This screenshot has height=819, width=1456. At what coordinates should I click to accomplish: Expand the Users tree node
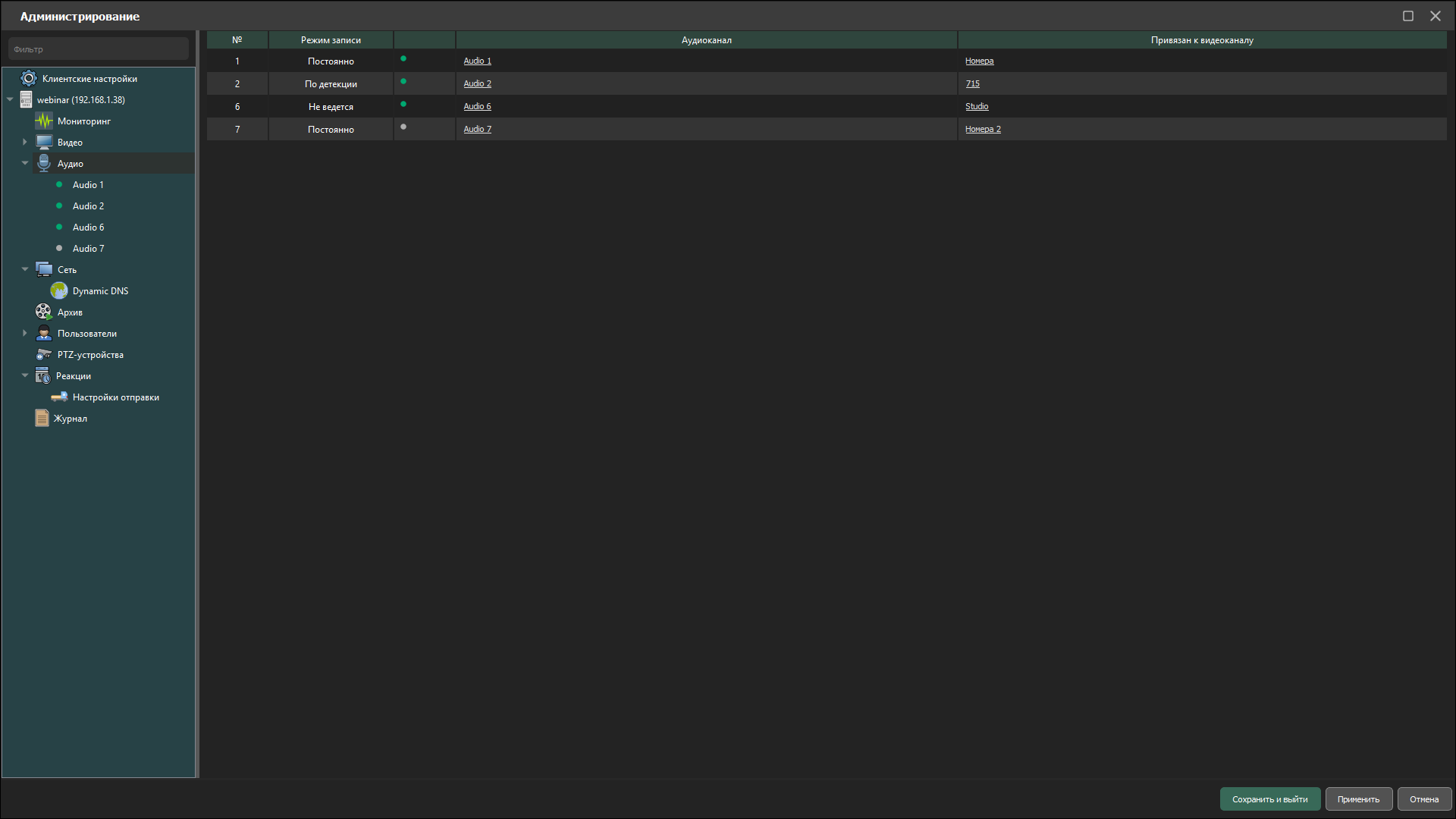pyautogui.click(x=24, y=334)
